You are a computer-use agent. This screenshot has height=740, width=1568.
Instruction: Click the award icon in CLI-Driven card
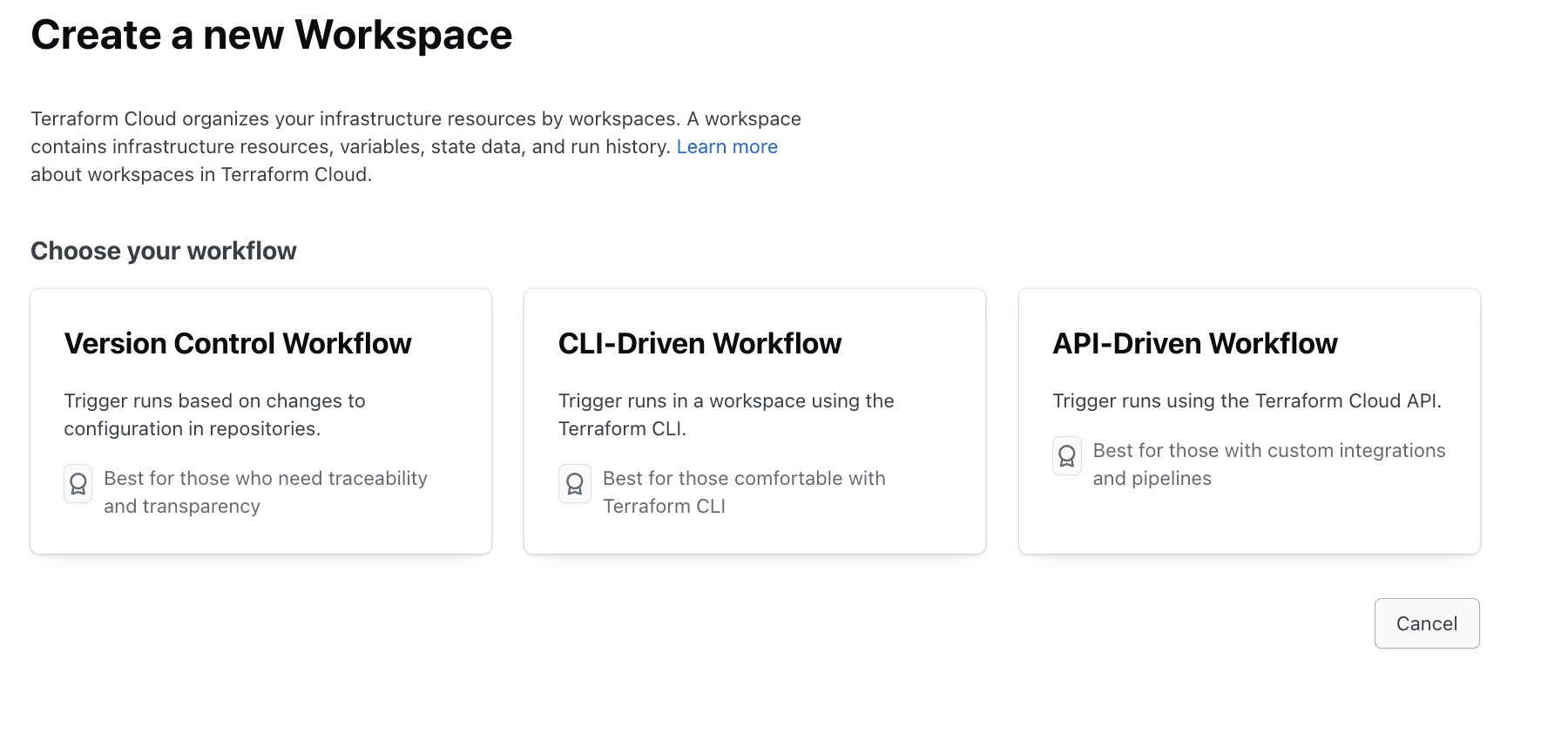coord(575,483)
